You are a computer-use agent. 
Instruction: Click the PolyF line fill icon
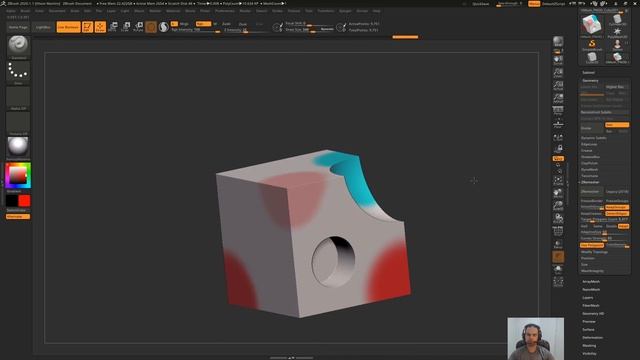(558, 231)
